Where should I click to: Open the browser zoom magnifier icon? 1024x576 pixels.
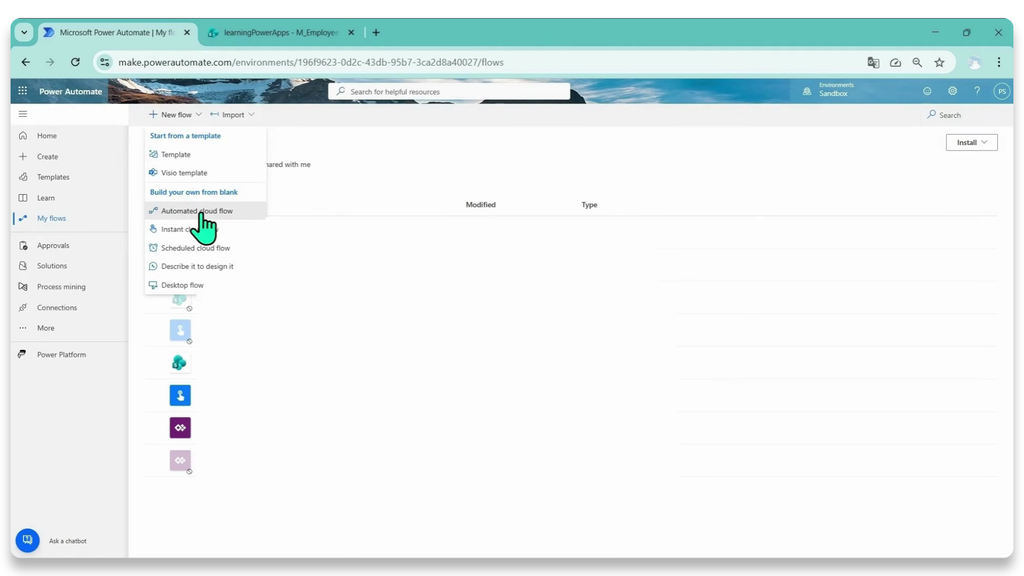coord(917,63)
